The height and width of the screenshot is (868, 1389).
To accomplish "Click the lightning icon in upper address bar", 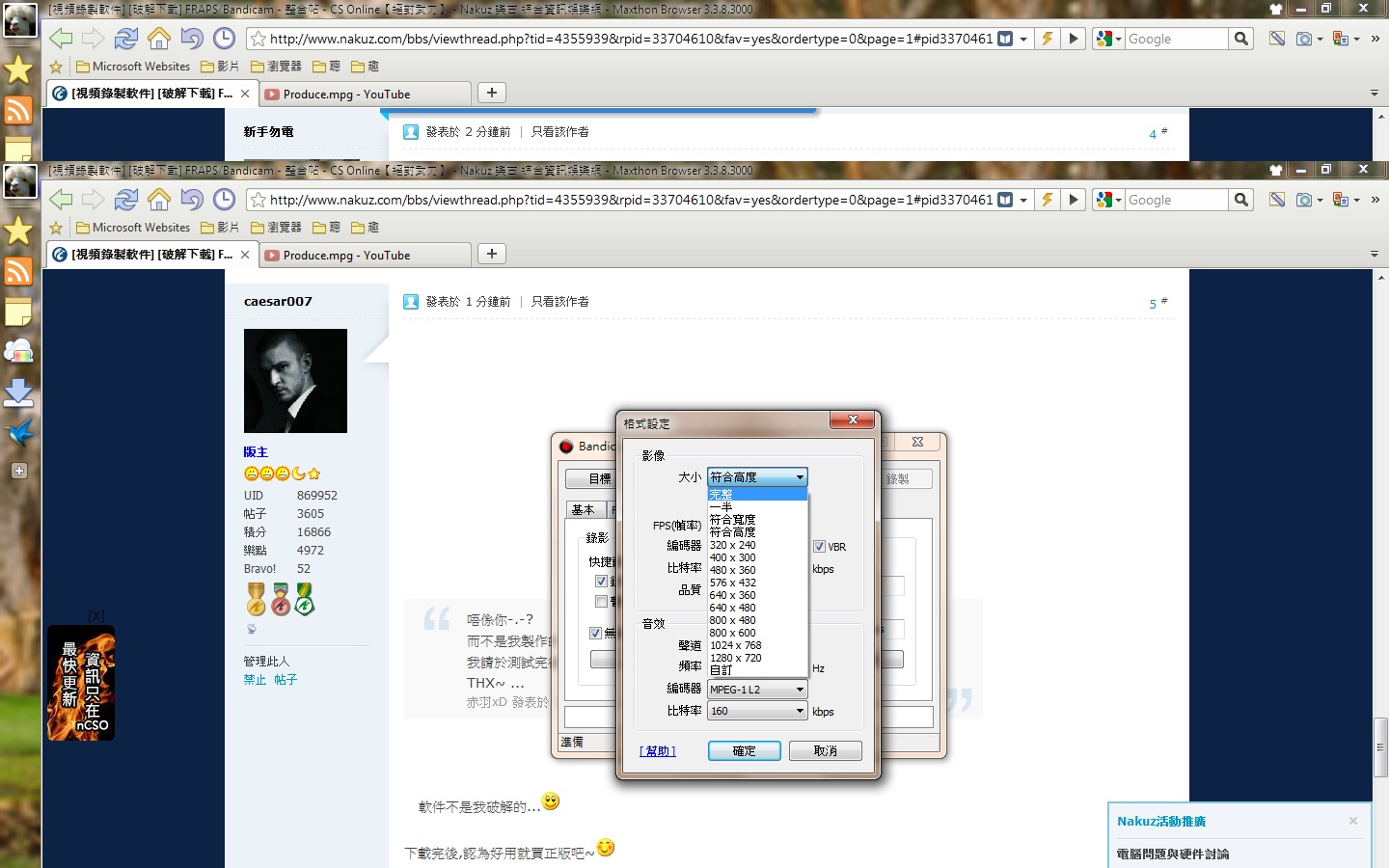I will click(x=1048, y=39).
